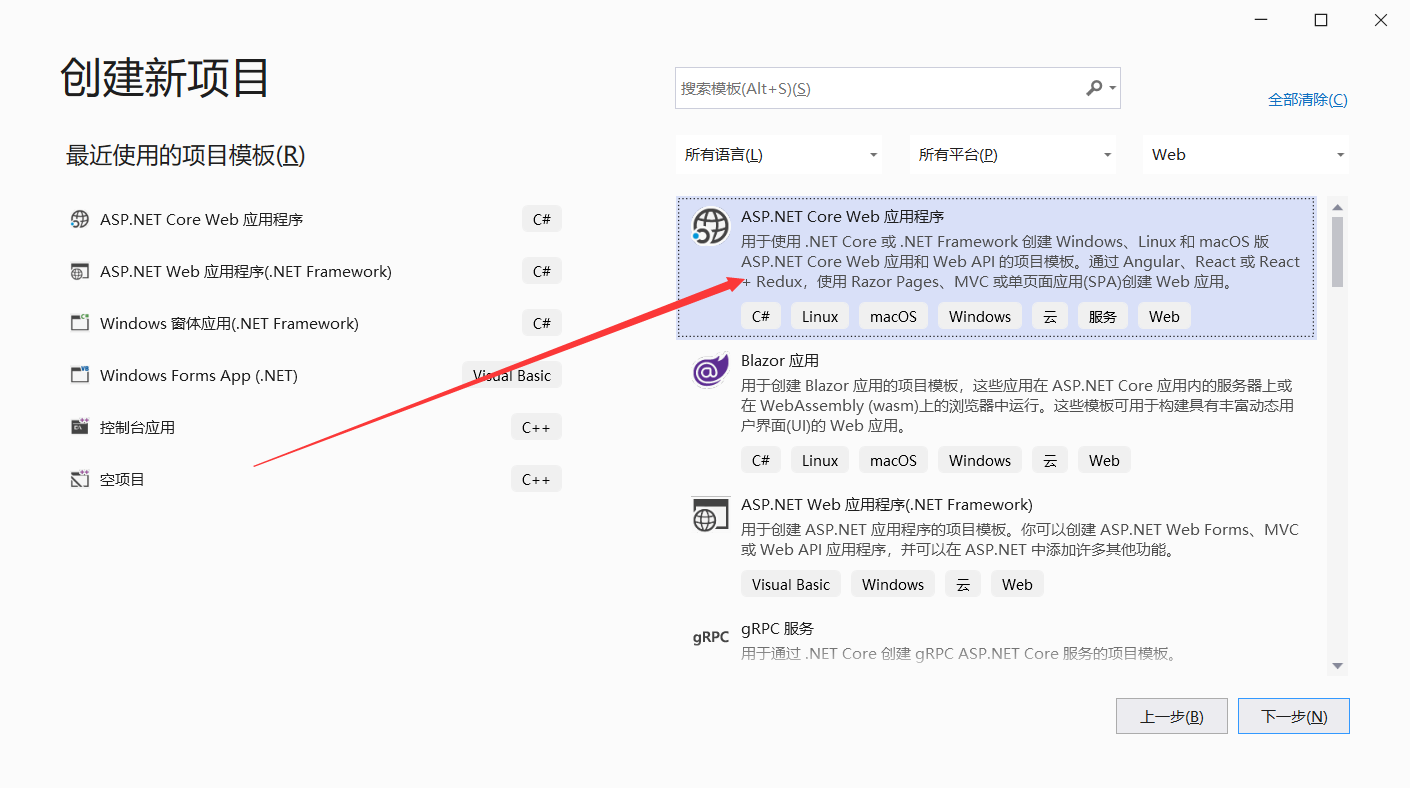Viewport: 1410px width, 788px height.
Task: Close the 创建新项目 dialog
Action: click(1380, 20)
